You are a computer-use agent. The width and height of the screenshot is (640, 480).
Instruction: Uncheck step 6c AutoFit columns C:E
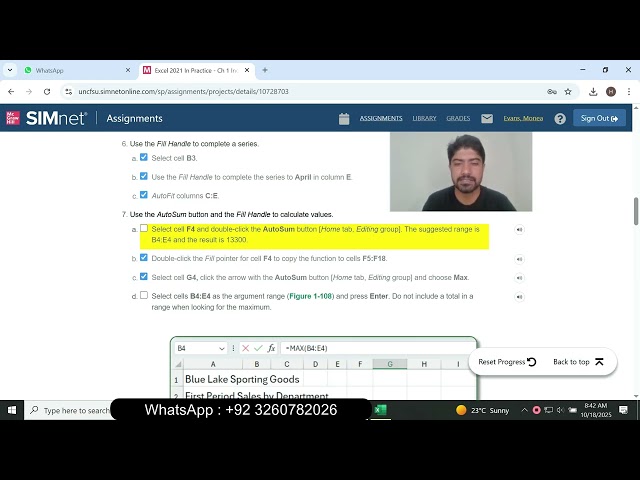pyautogui.click(x=144, y=195)
